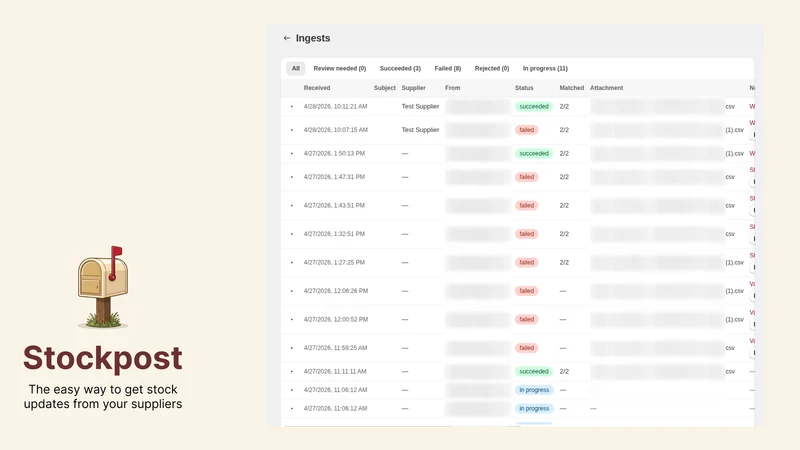Click the Status column header
Image resolution: width=800 pixels, height=450 pixels.
click(524, 88)
